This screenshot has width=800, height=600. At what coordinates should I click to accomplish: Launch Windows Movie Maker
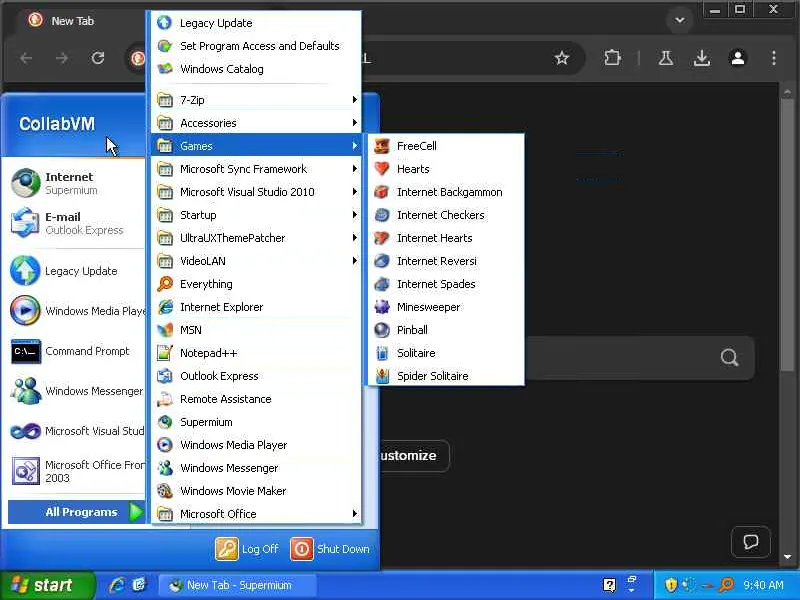coord(256,491)
